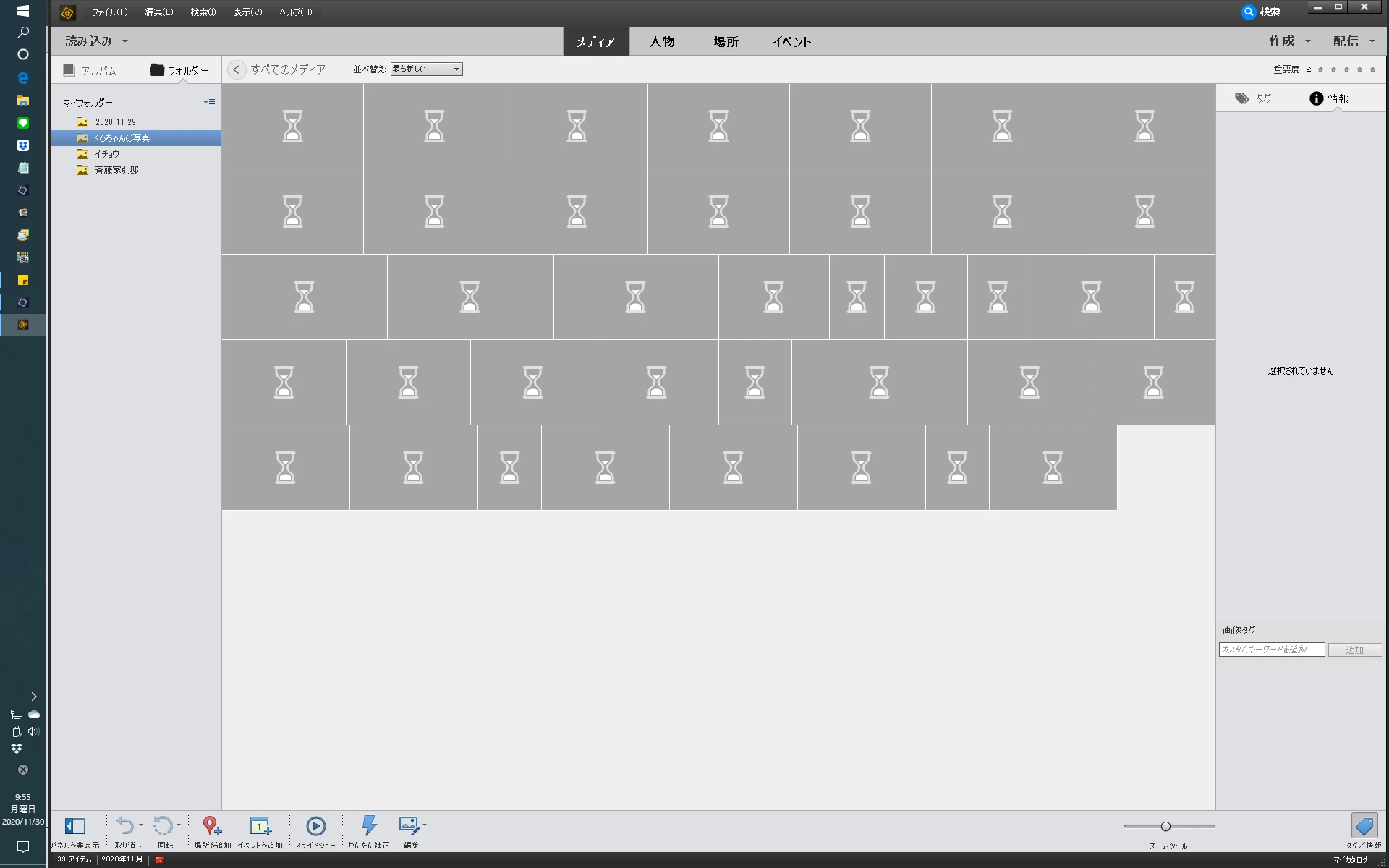Click the custom keyword input field
The width and height of the screenshot is (1389, 868).
tap(1271, 650)
